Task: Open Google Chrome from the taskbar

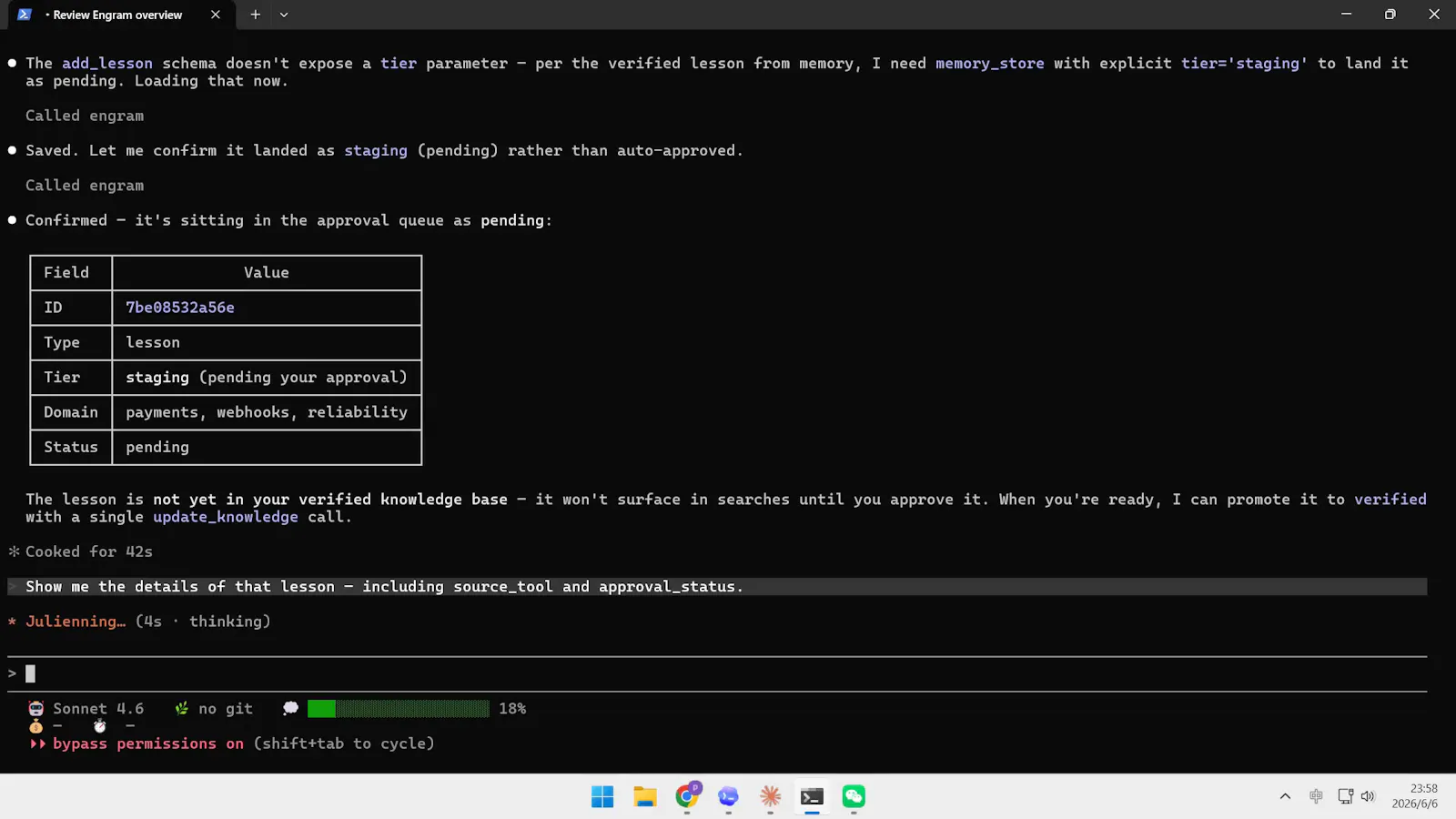Action: tap(688, 797)
